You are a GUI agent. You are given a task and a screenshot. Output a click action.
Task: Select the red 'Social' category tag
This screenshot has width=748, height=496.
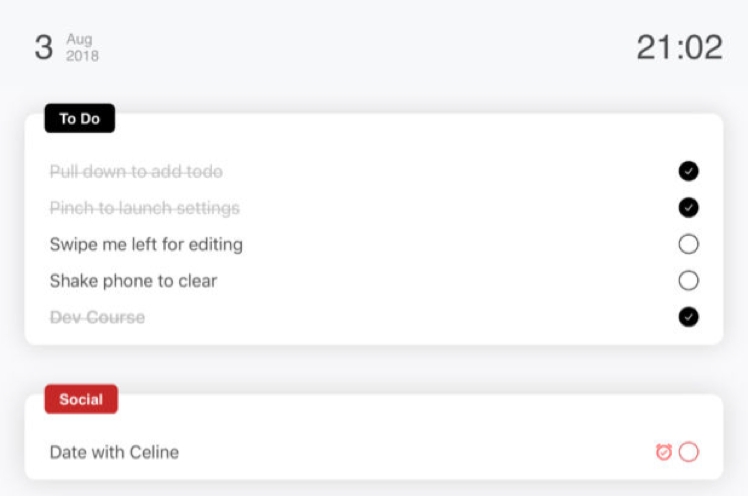[81, 399]
